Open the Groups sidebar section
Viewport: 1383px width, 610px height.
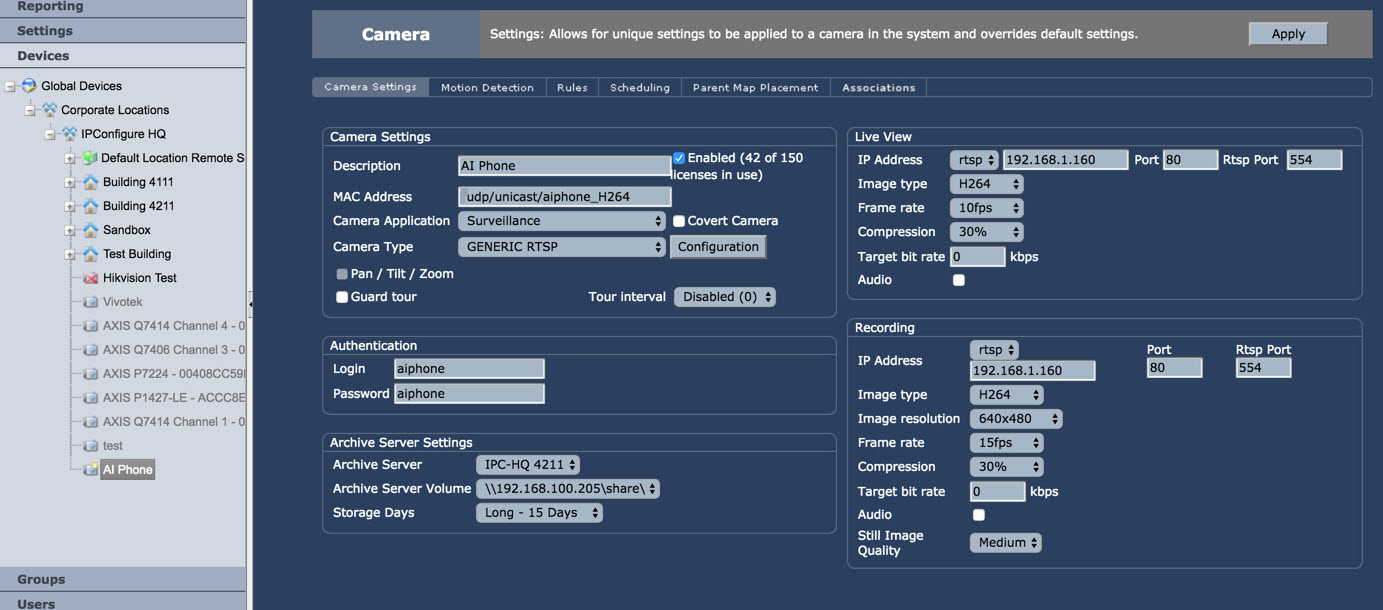pyautogui.click(x=123, y=579)
